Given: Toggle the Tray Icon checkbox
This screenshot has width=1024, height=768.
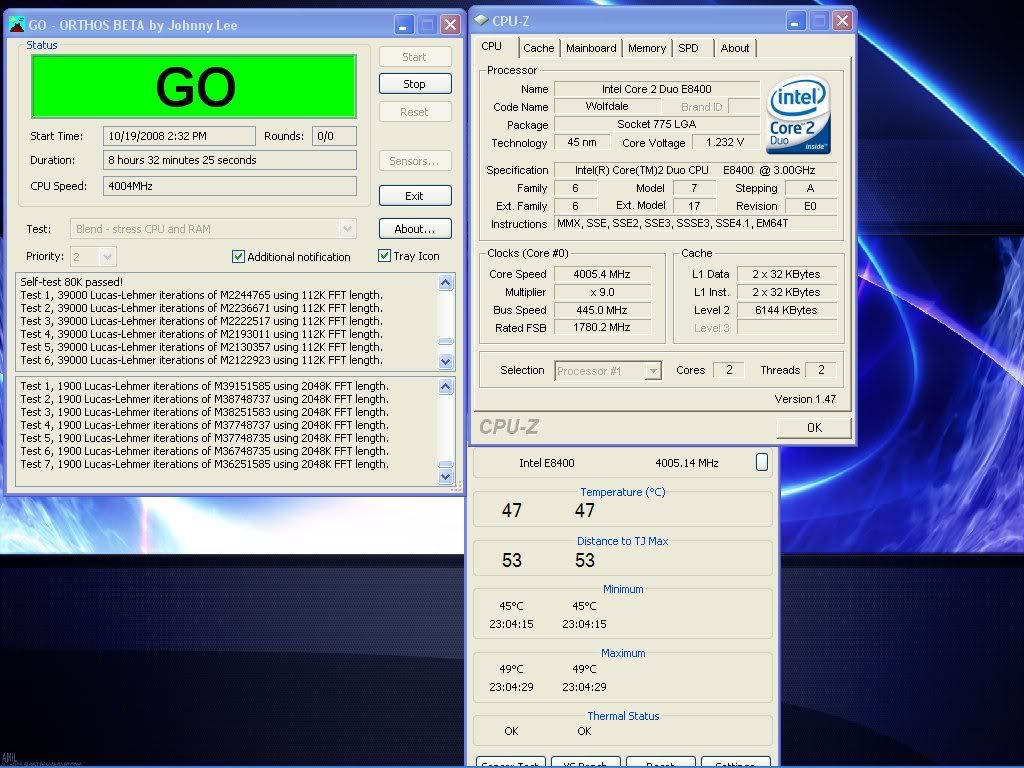Looking at the screenshot, I should [385, 256].
